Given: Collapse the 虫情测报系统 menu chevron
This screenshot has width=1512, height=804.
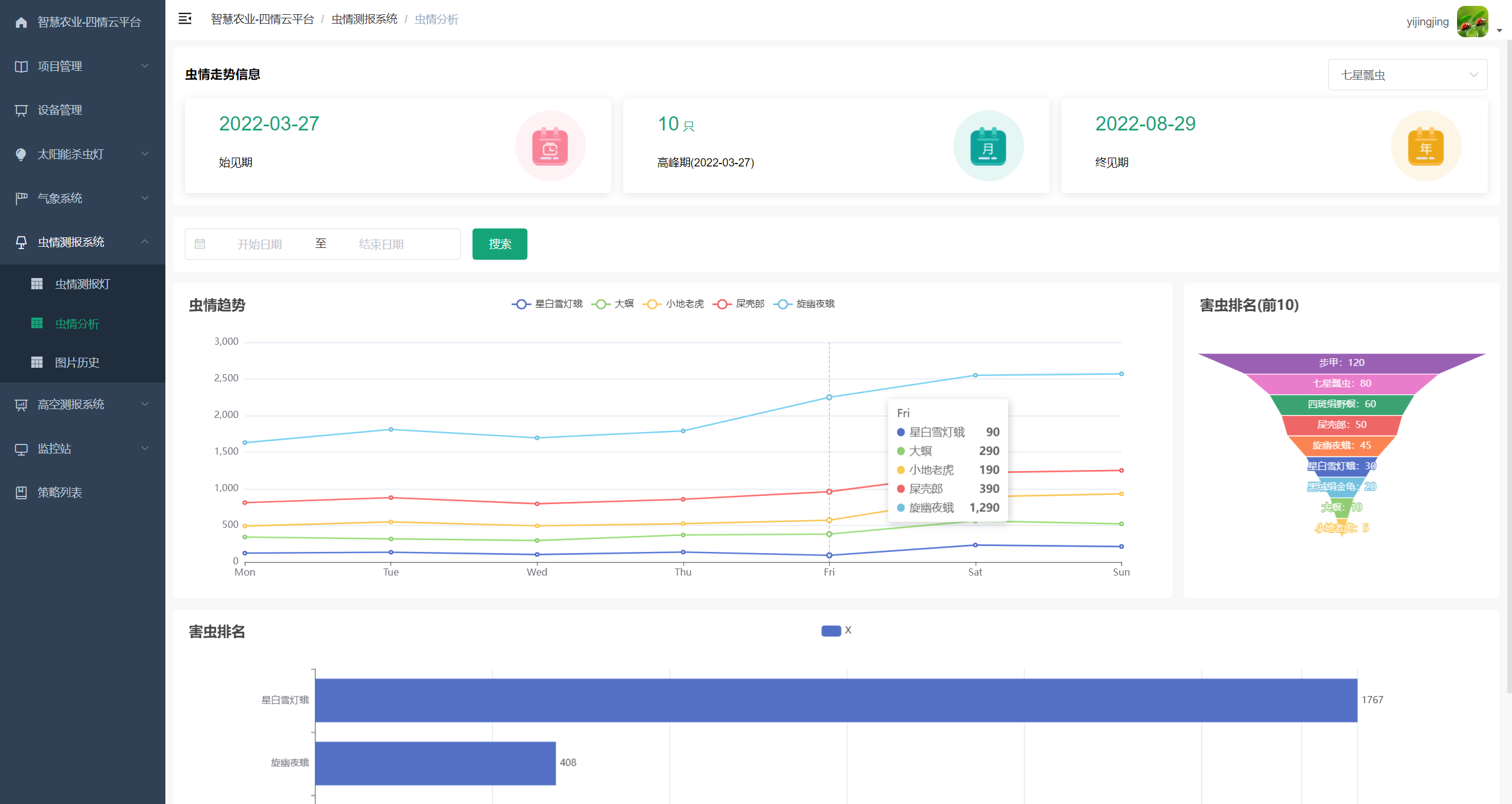Looking at the screenshot, I should click(145, 241).
